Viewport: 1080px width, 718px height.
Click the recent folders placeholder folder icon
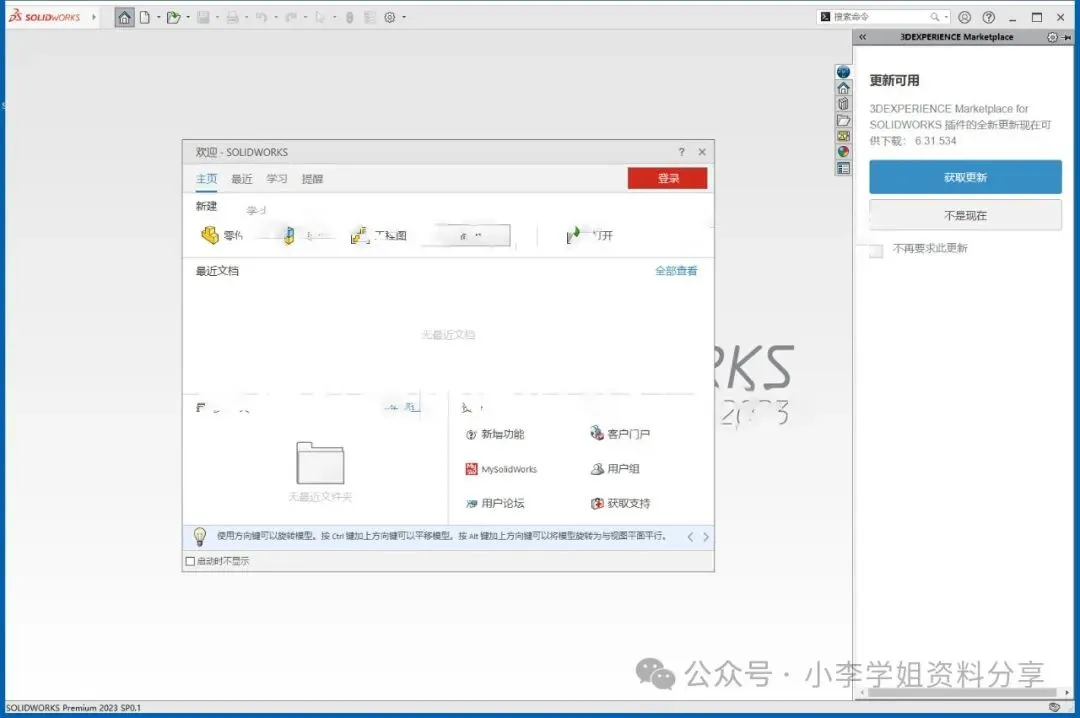tap(320, 463)
